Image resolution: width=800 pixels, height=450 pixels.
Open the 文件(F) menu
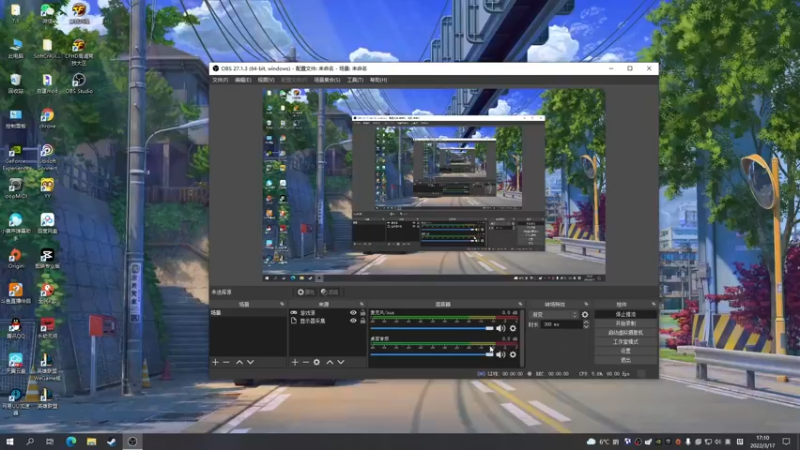tap(220, 80)
